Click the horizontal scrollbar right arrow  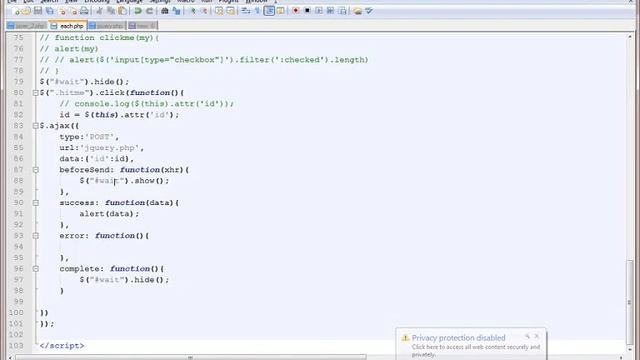click(621, 357)
